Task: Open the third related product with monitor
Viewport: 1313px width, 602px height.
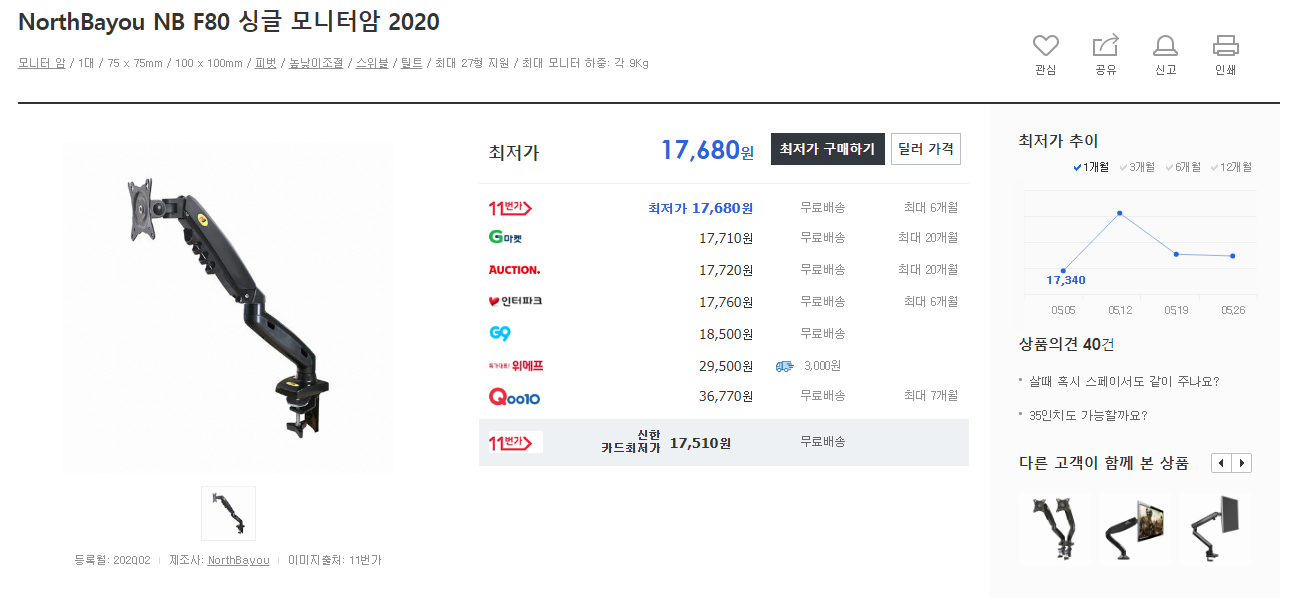Action: pyautogui.click(x=1214, y=528)
